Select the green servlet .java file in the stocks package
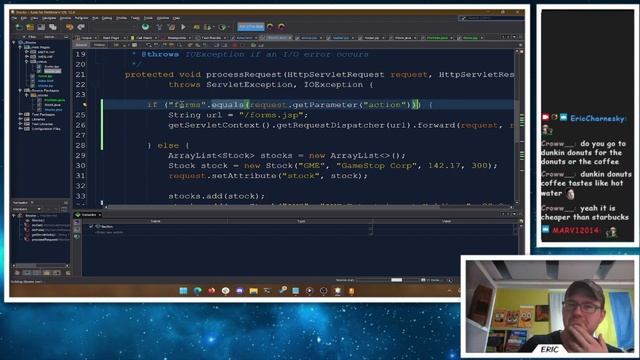Screen dimensions: 640x360 [54, 100]
